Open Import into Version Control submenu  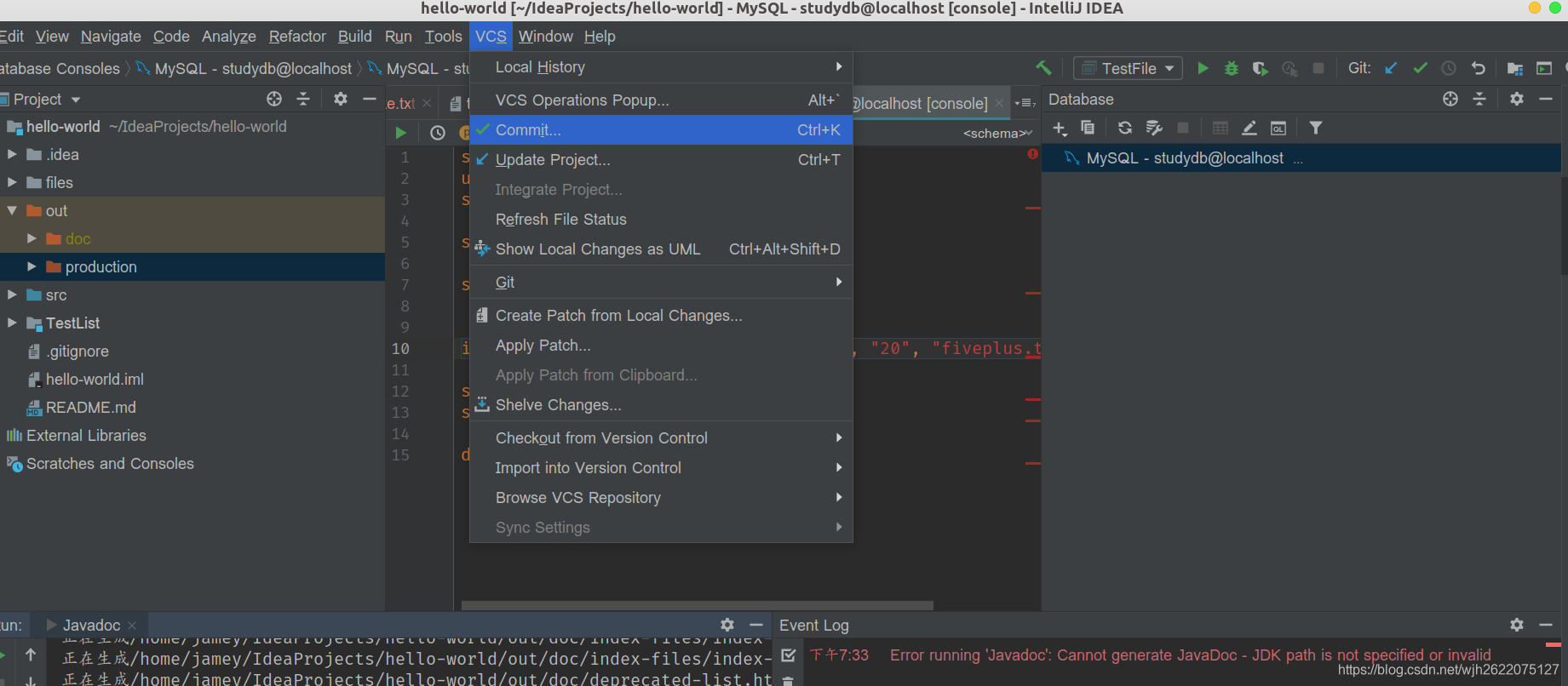tap(661, 467)
